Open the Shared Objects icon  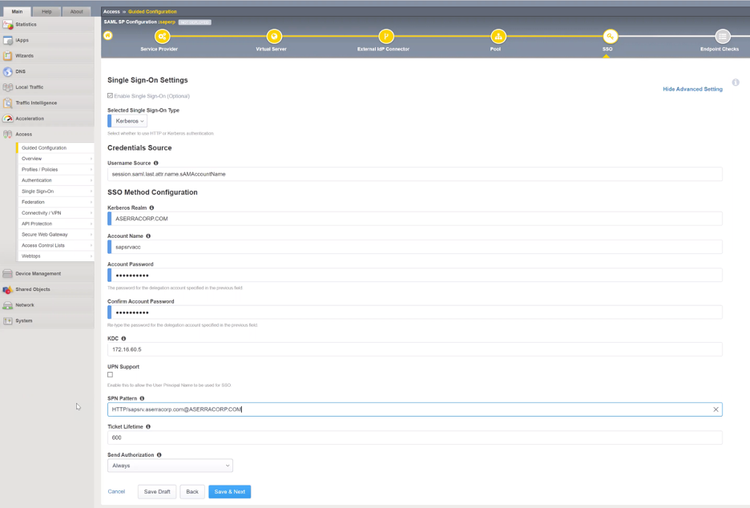tap(8, 289)
